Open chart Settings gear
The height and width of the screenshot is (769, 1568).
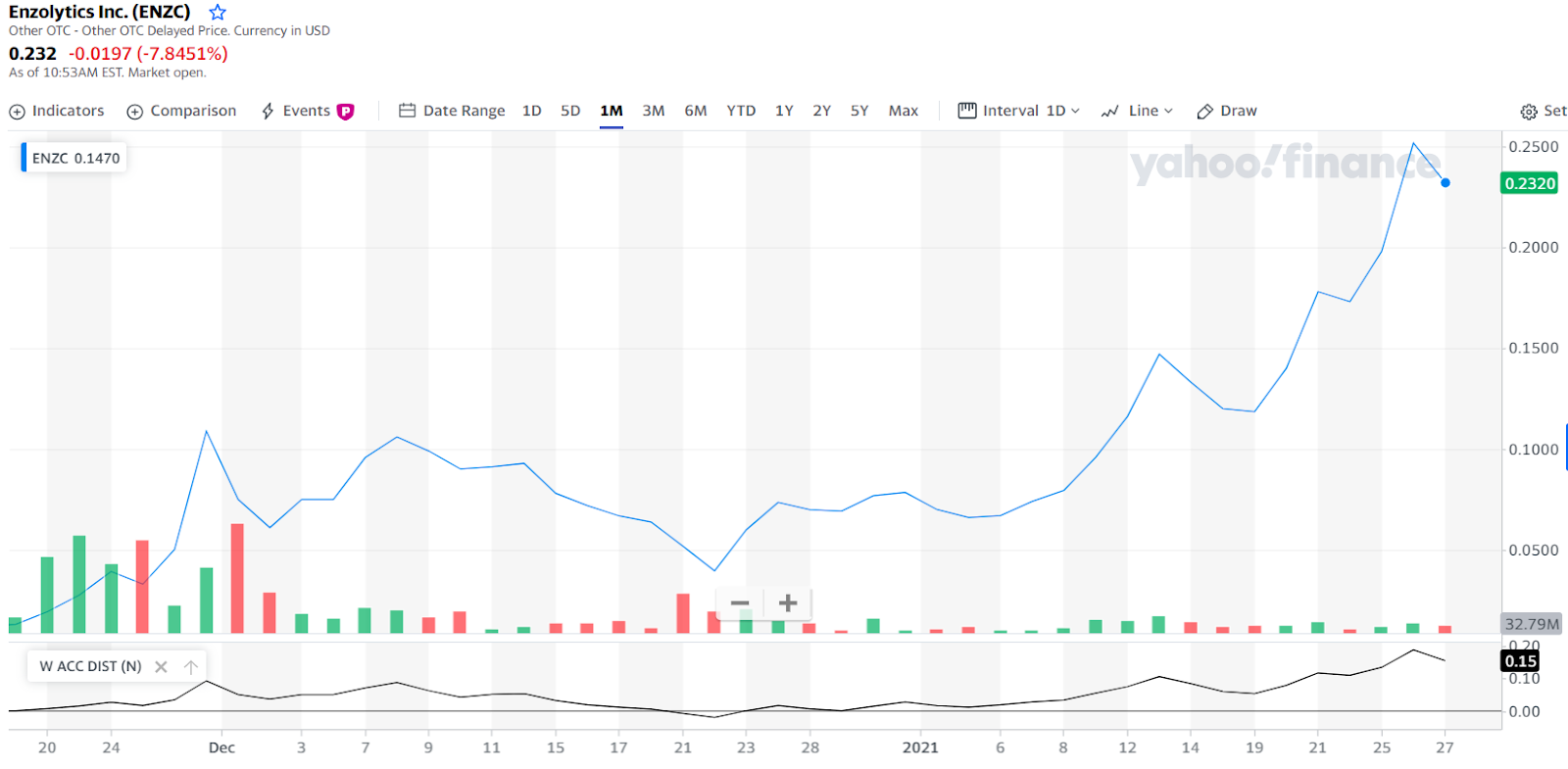pyautogui.click(x=1529, y=112)
